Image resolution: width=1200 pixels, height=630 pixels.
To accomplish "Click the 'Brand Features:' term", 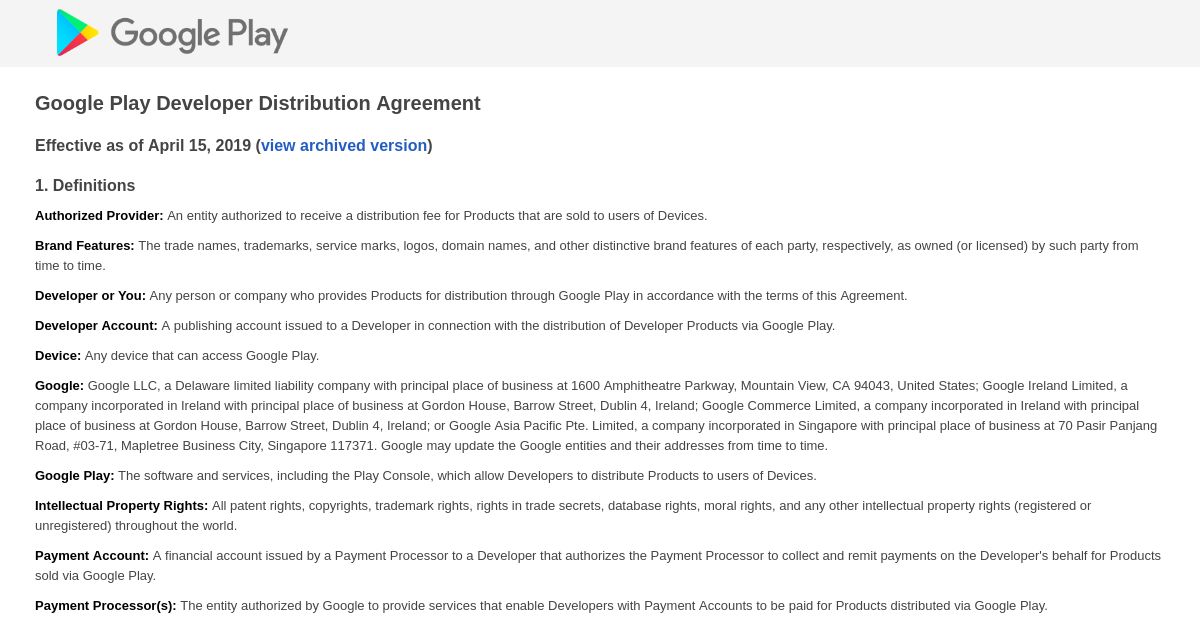I will point(85,246).
